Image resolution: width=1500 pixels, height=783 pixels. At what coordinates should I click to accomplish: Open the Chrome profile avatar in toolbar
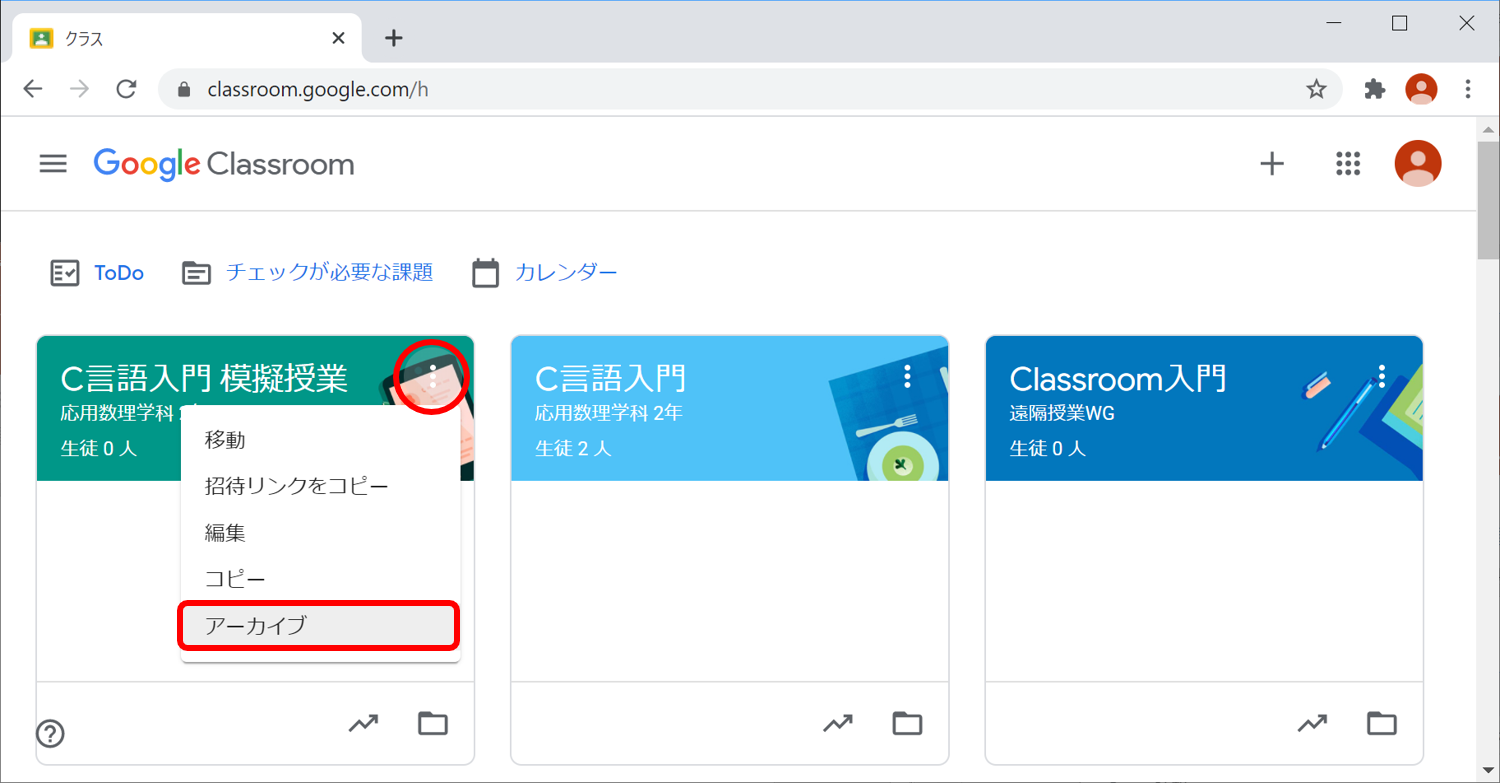coord(1421,89)
